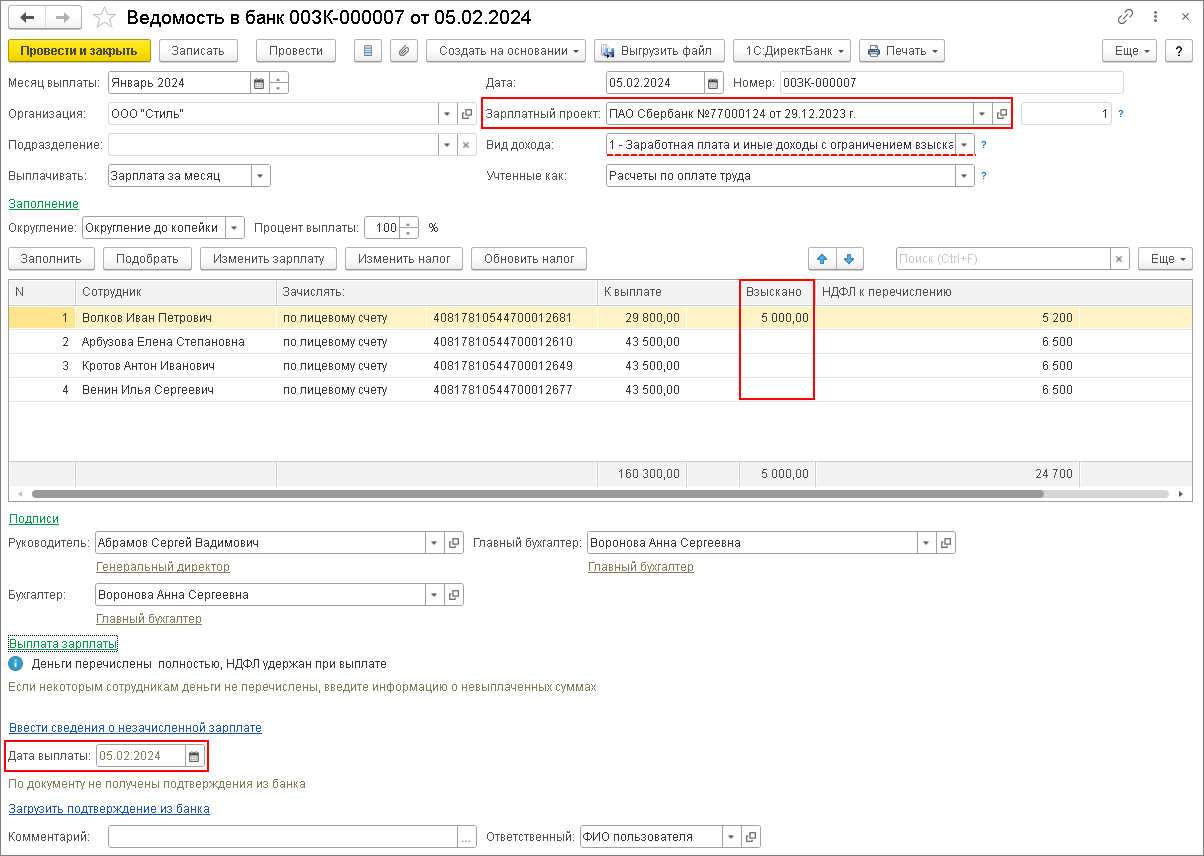
Task: Click the favorite star icon
Action: [104, 18]
